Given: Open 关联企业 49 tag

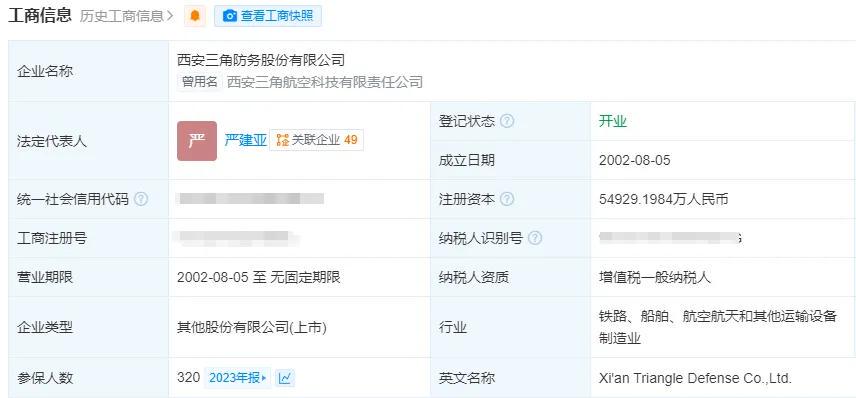Looking at the screenshot, I should coord(317,140).
